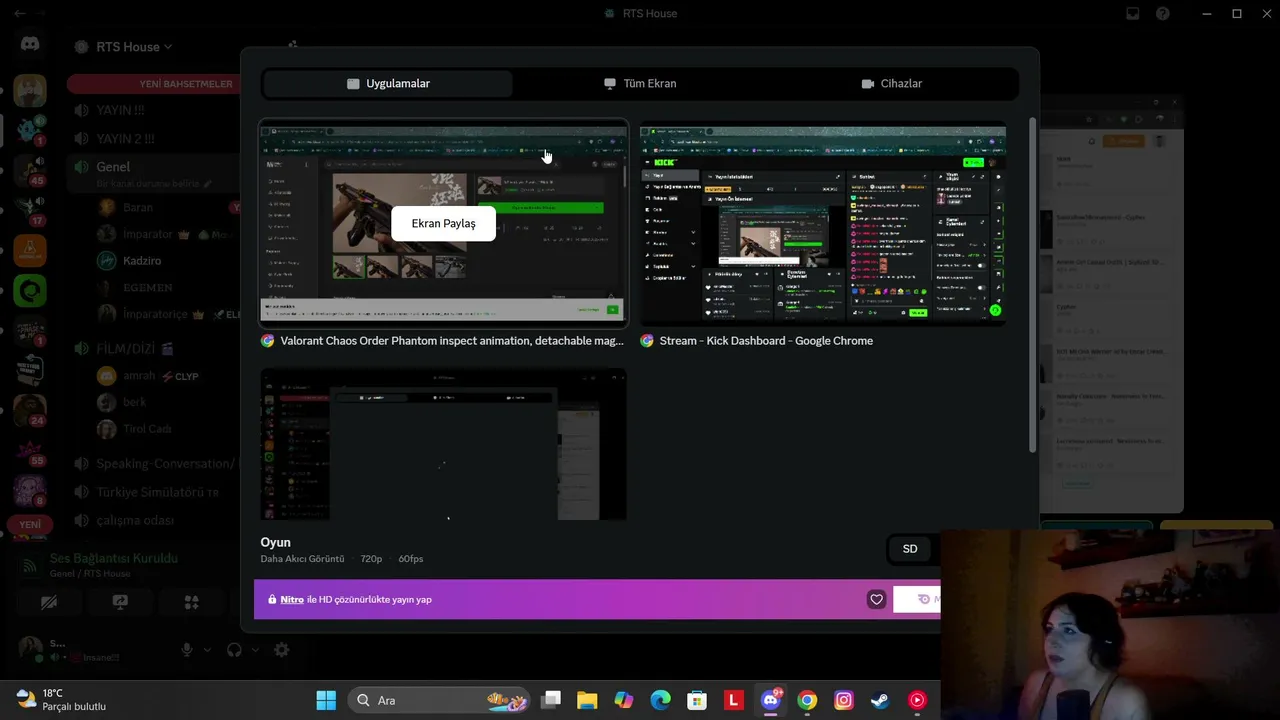Select user Tirol Cadı in FİLM/DİZİ channel
This screenshot has width=1280, height=720.
[x=147, y=429]
